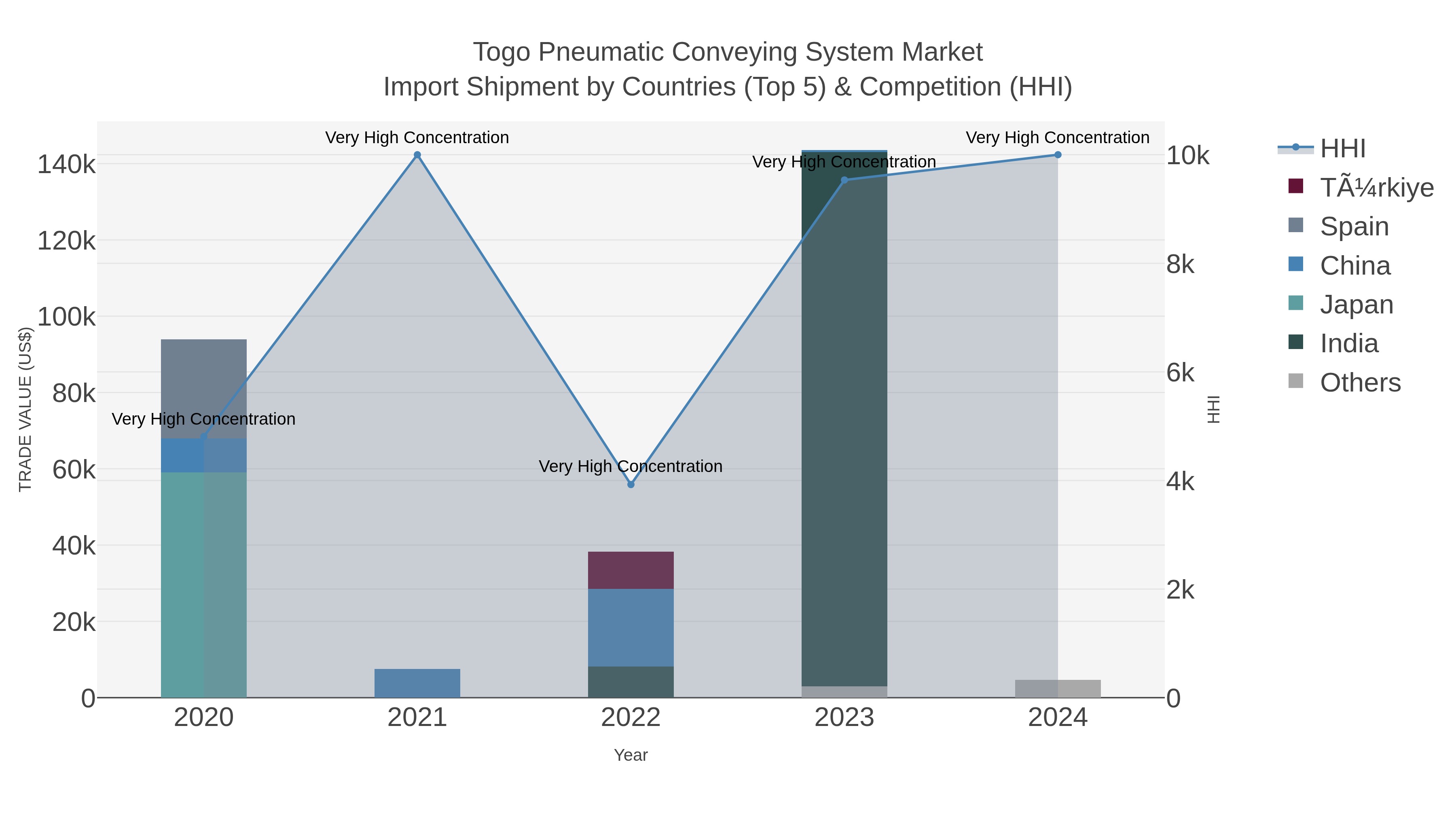Viewport: 1456px width, 819px height.
Task: Click the 2021 Very High Concentration annotation
Action: [x=417, y=138]
